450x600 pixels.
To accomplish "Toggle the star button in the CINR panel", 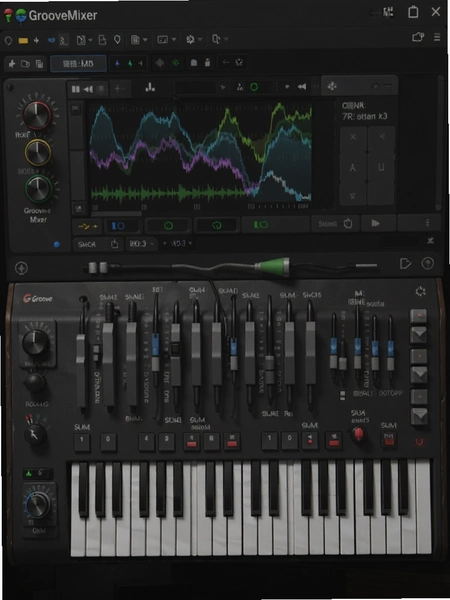I will click(353, 196).
